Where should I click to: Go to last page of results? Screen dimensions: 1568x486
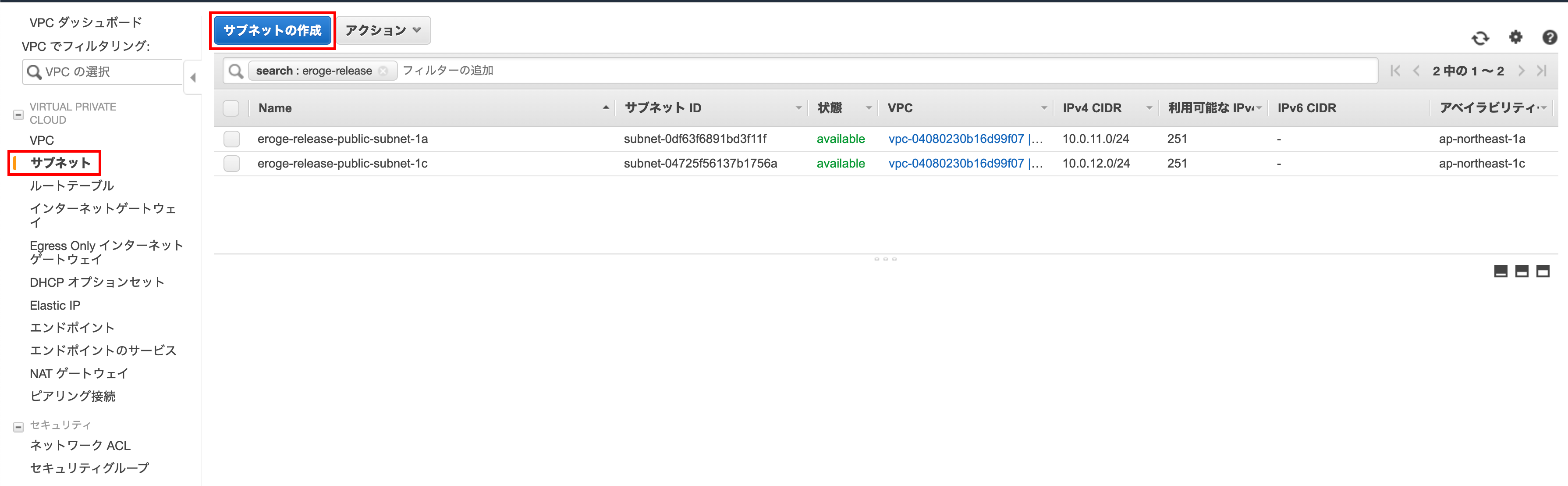coord(1541,71)
